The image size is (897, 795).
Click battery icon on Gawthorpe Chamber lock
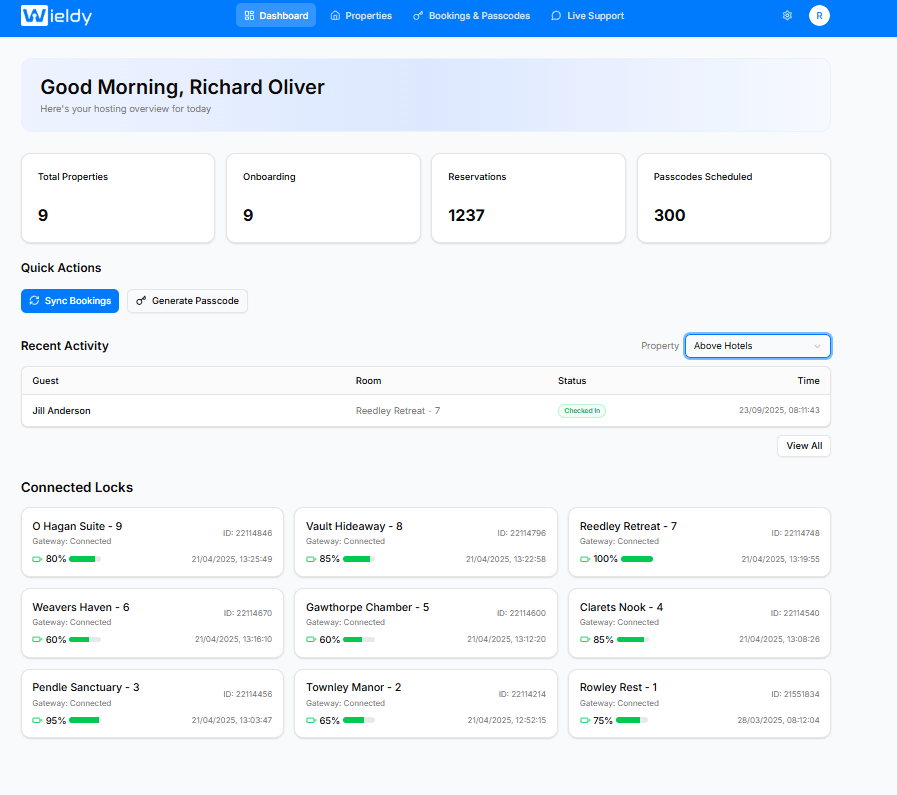tap(312, 640)
